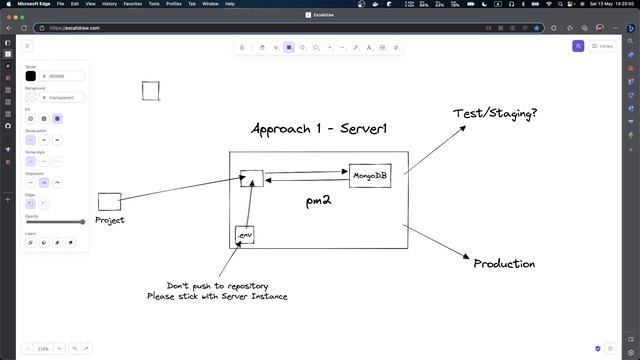Select the Ellipse shape tool
640x360 pixels.
[316, 48]
